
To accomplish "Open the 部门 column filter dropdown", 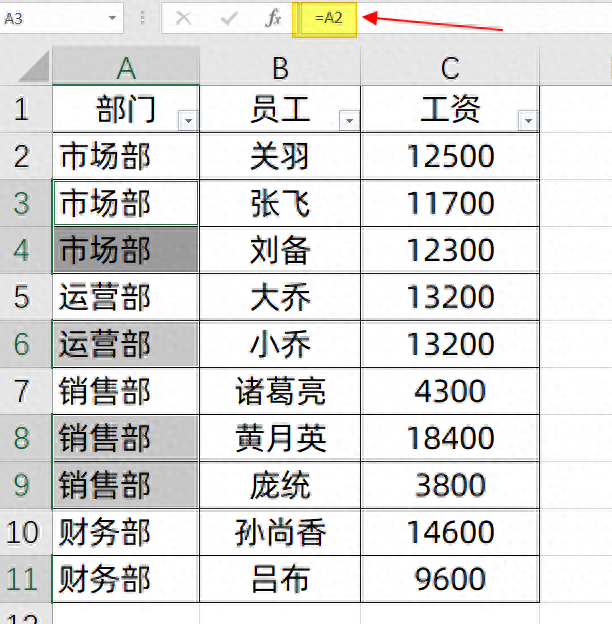I will pyautogui.click(x=188, y=121).
